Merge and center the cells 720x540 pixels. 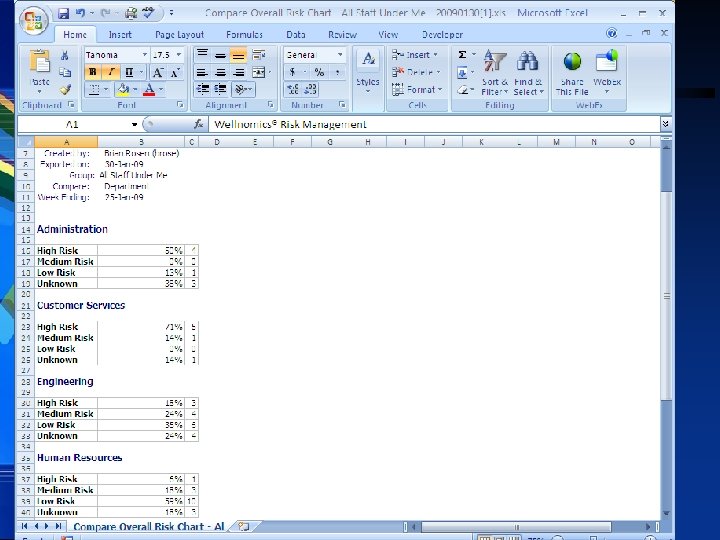(259, 73)
